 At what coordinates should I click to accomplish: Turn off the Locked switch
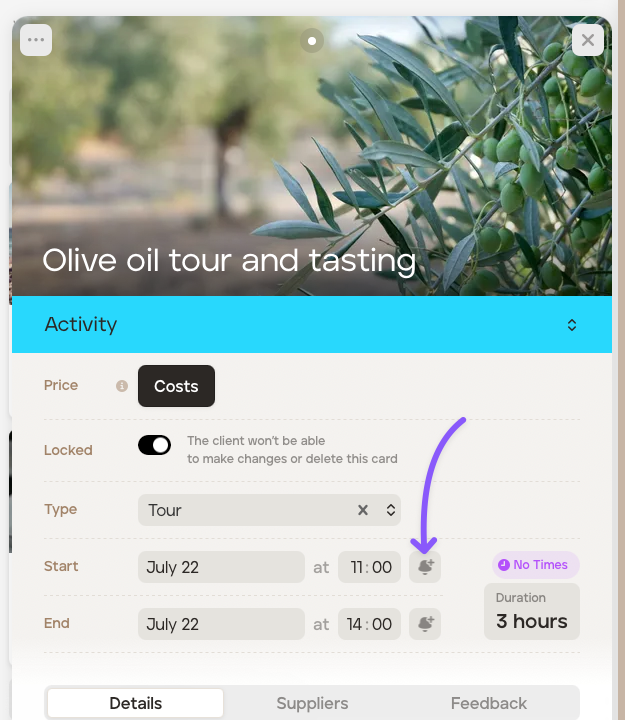[155, 445]
